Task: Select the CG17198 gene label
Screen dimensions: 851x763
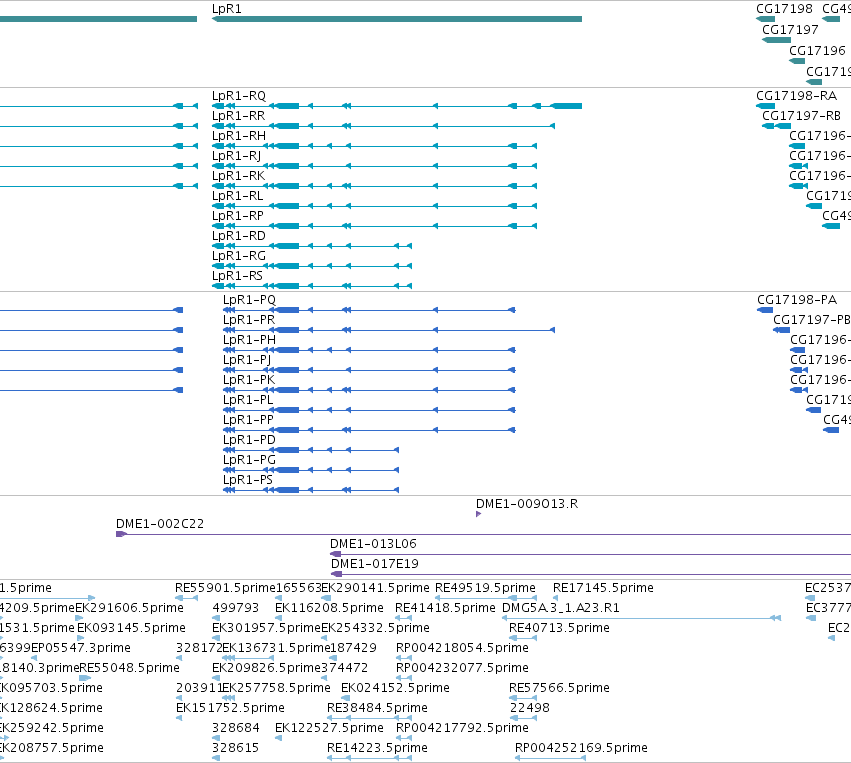Action: tap(784, 9)
